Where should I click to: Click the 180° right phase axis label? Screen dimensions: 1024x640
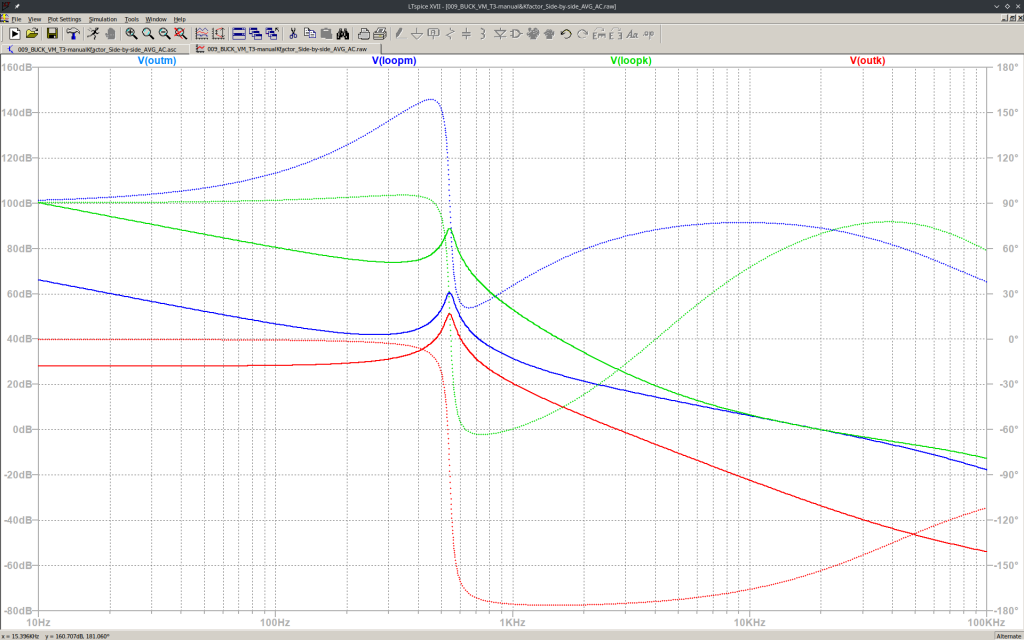tap(1007, 67)
